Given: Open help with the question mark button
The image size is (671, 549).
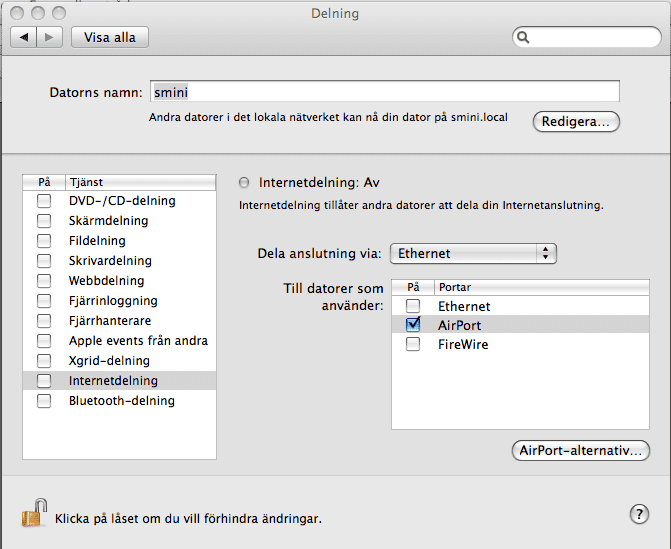Looking at the screenshot, I should coord(640,514).
